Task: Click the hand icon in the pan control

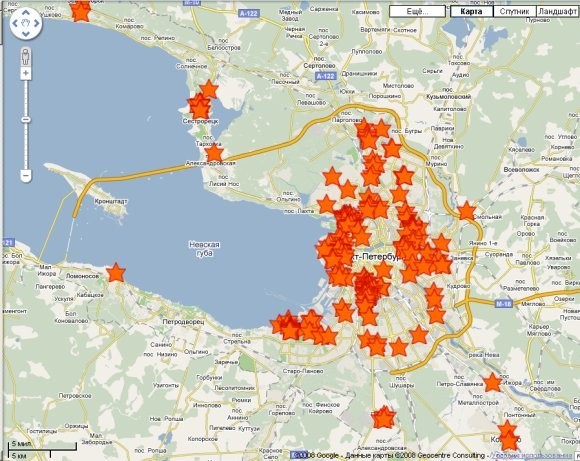Action: click(x=26, y=23)
